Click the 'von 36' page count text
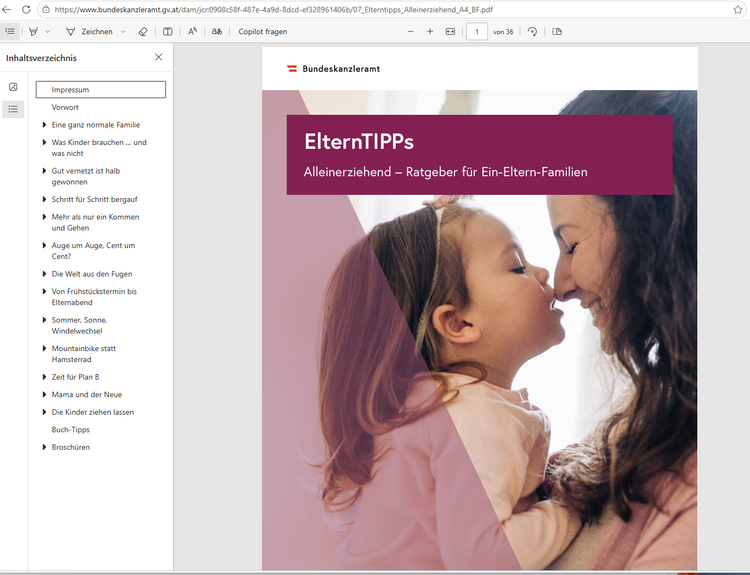This screenshot has height=575, width=750. coord(503,32)
